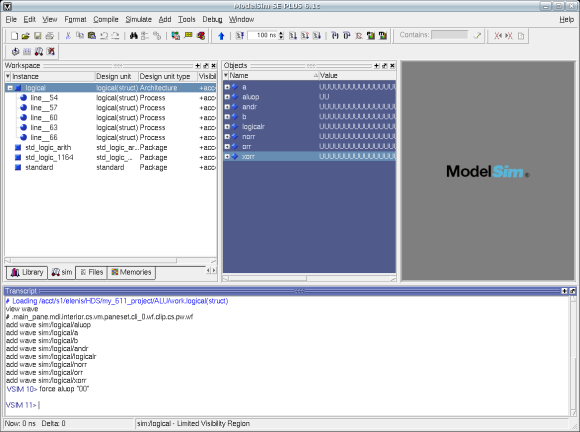This screenshot has width=580, height=432.
Task: Expand the logicalr signal
Action: (227, 126)
